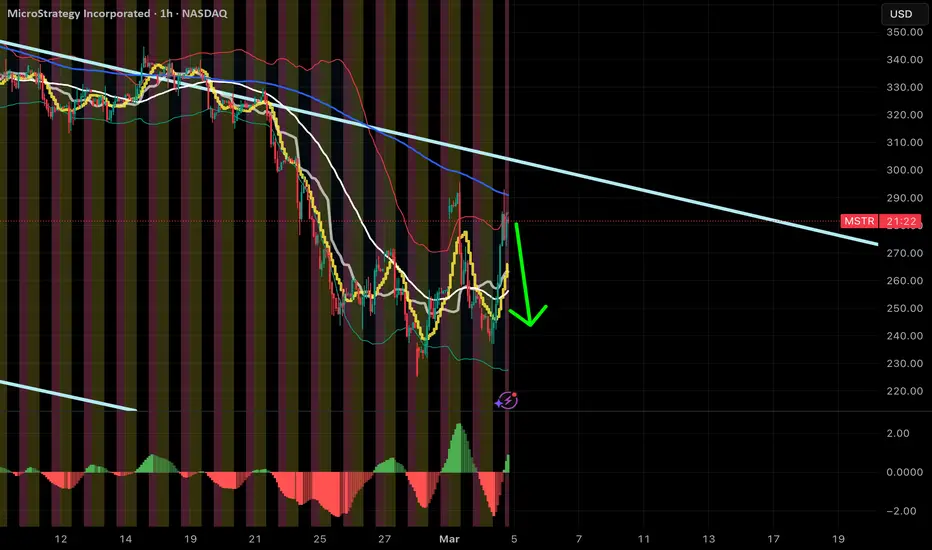
Task: Click the 21 date label on time axis
Action: tap(255, 539)
